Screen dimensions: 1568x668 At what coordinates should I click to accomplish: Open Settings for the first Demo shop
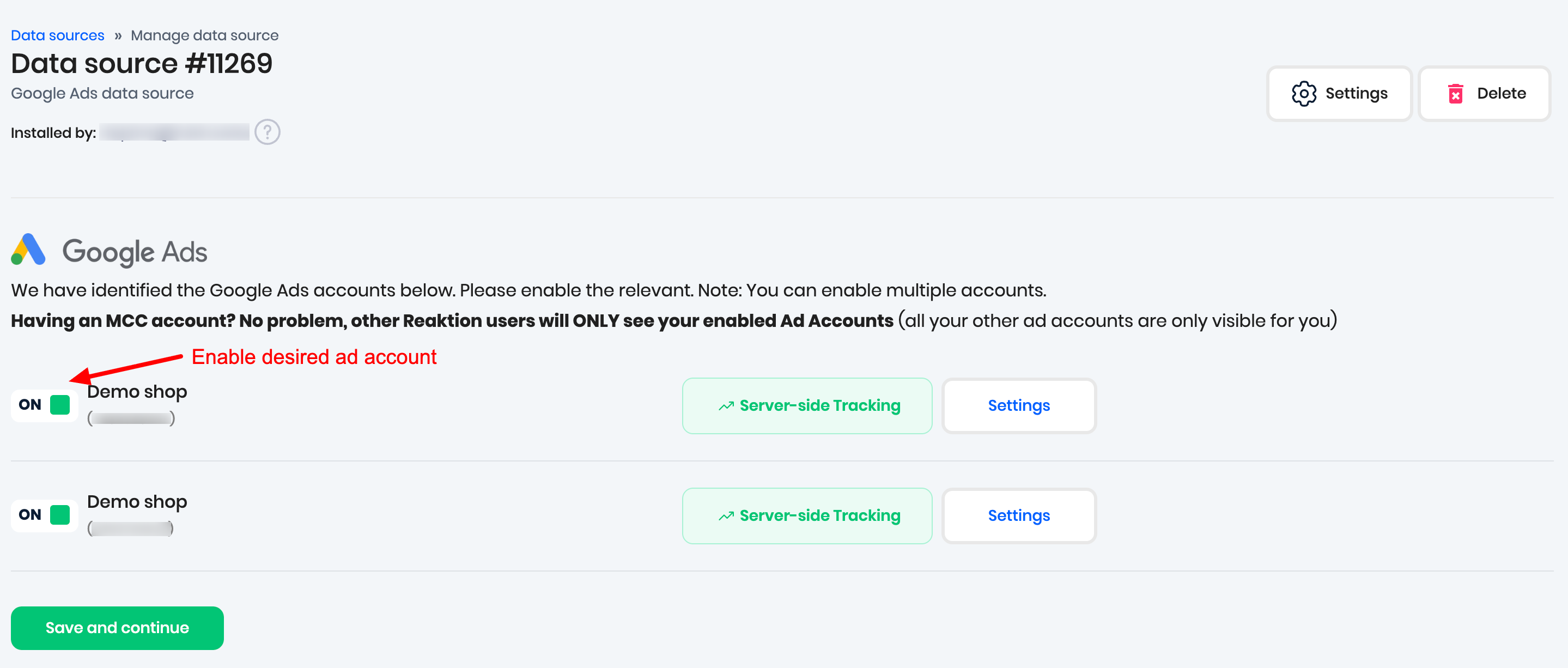click(1018, 405)
